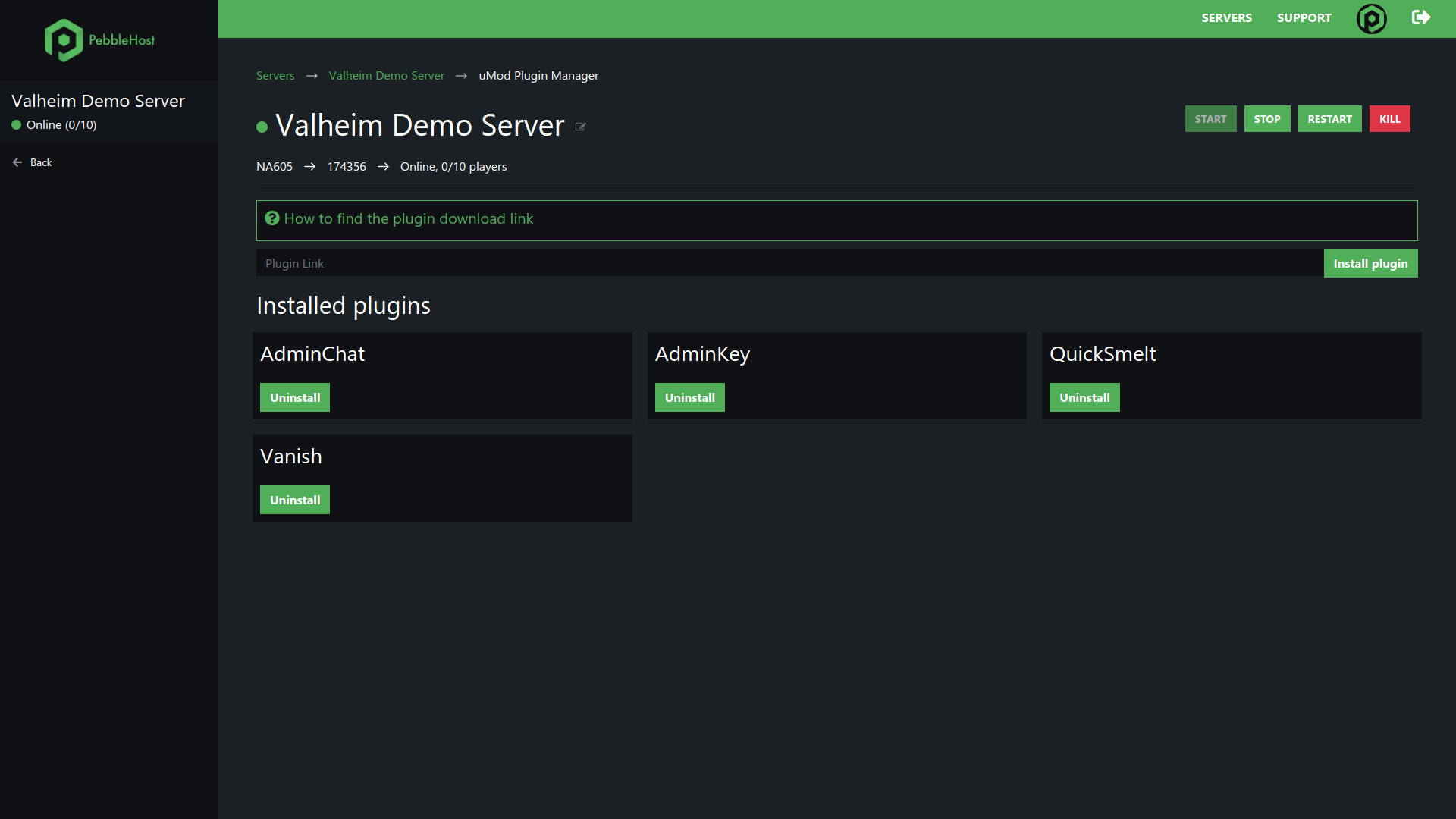Click the START server button
Viewport: 1456px width, 819px height.
(1210, 119)
